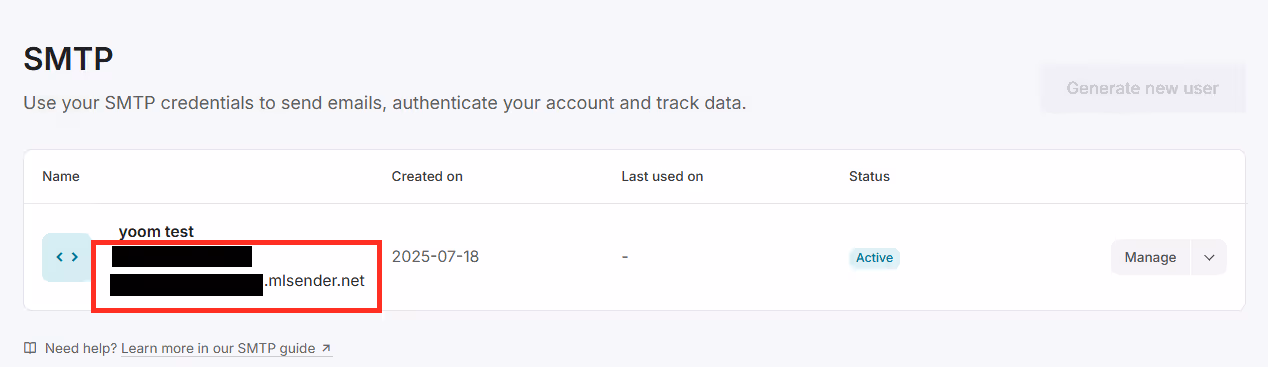Click the Last used on column header
Image resolution: width=1268 pixels, height=367 pixels.
pyautogui.click(x=662, y=176)
